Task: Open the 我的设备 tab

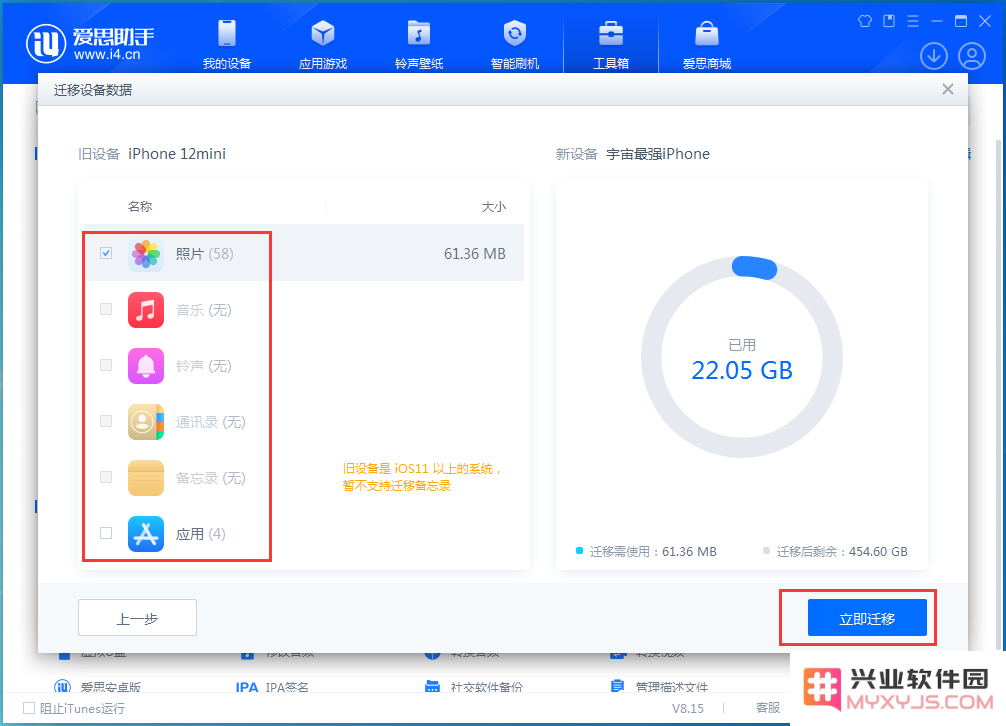Action: 226,44
